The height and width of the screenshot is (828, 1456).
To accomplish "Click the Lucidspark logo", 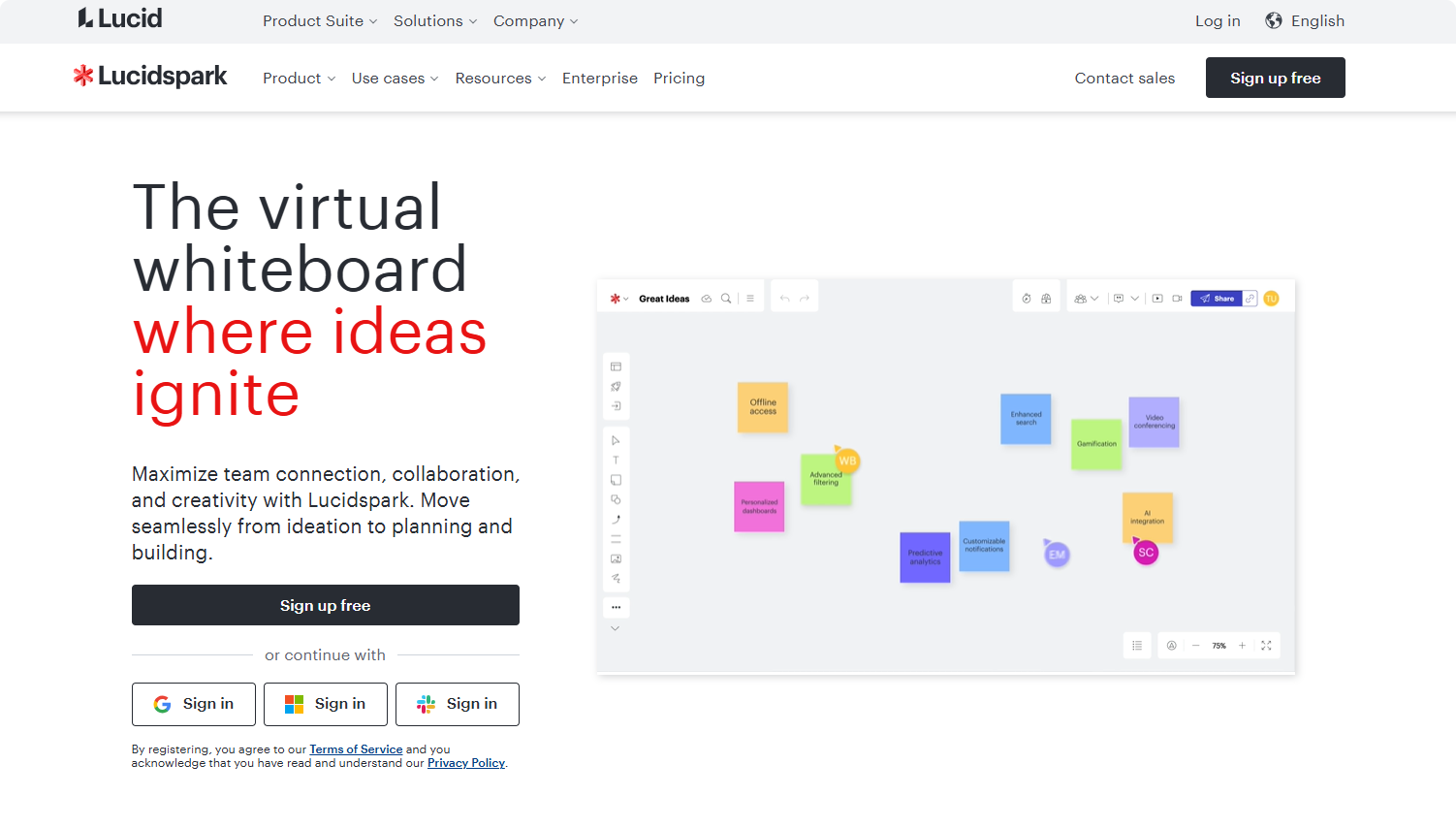I will tap(150, 76).
